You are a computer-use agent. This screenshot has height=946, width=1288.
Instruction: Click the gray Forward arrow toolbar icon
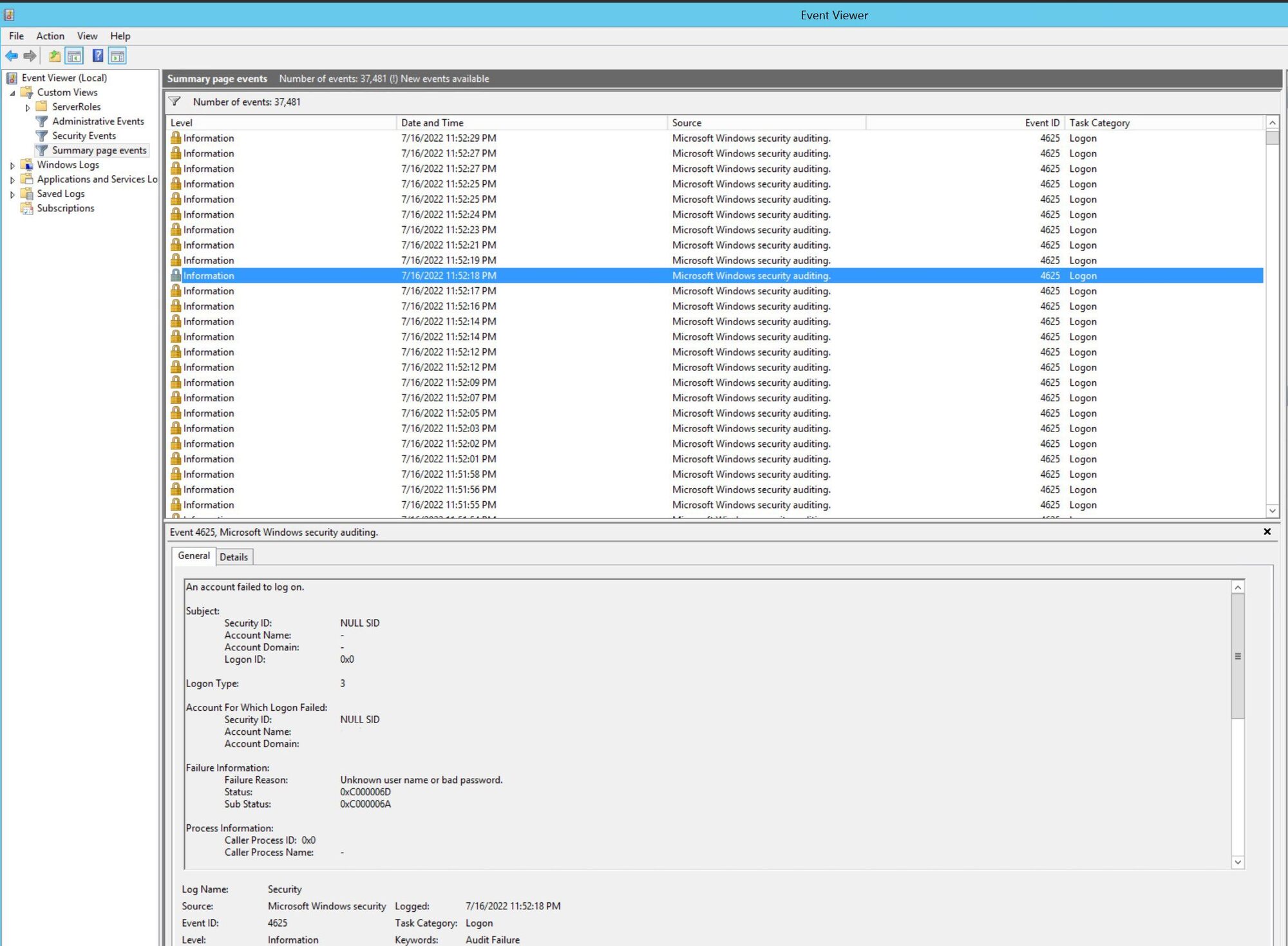(x=30, y=56)
